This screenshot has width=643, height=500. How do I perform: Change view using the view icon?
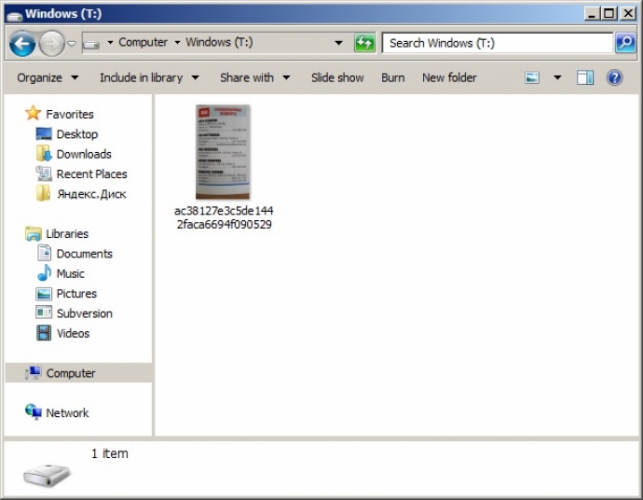[532, 78]
